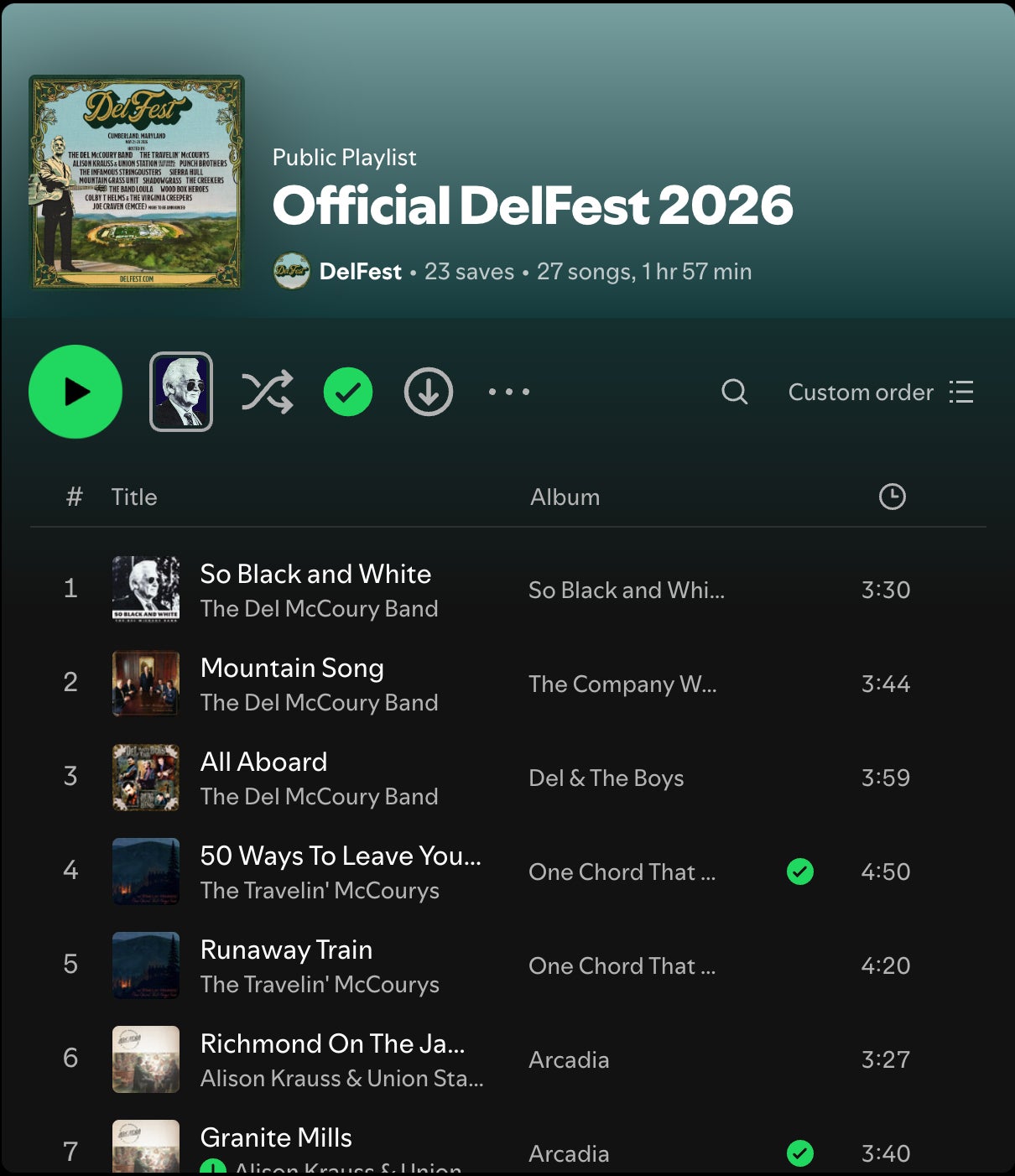This screenshot has height=1176, width=1015.
Task: Open the DelFest creator profile link
Action: tap(361, 272)
